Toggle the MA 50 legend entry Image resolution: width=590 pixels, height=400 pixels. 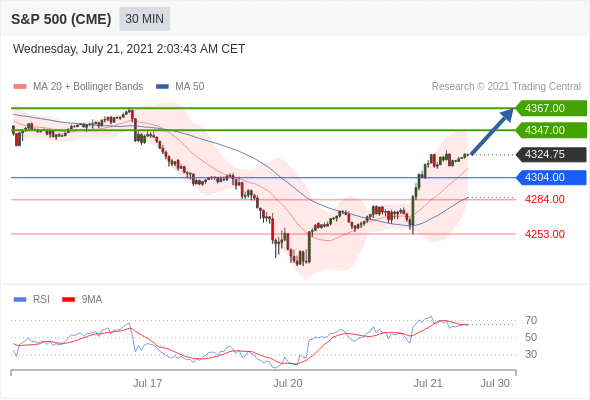180,87
